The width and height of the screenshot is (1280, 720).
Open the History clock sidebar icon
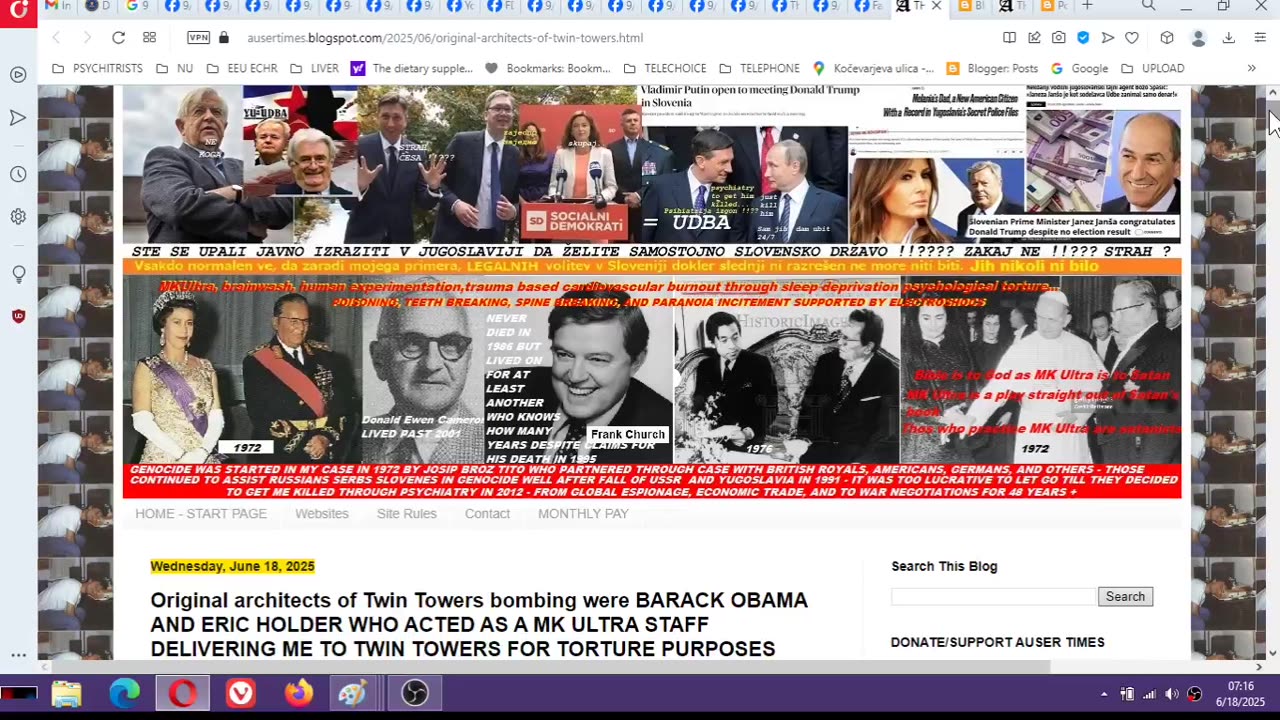coord(18,175)
